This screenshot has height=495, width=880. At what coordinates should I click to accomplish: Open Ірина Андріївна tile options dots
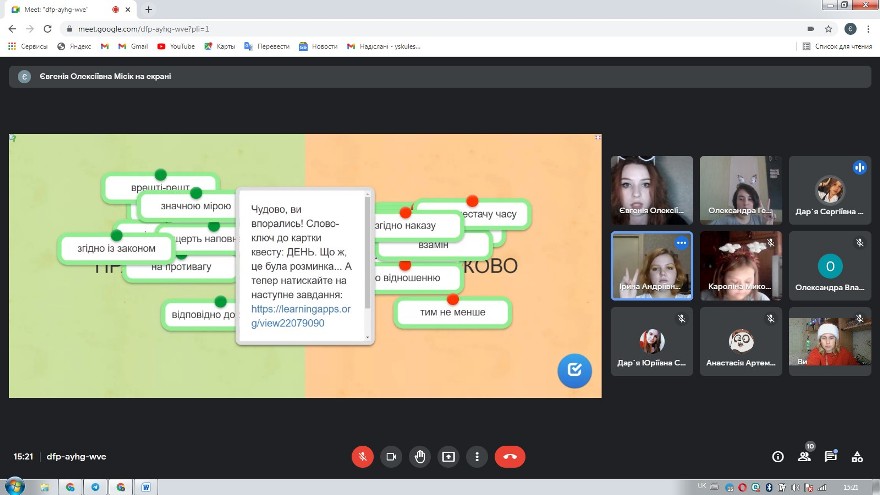(681, 243)
